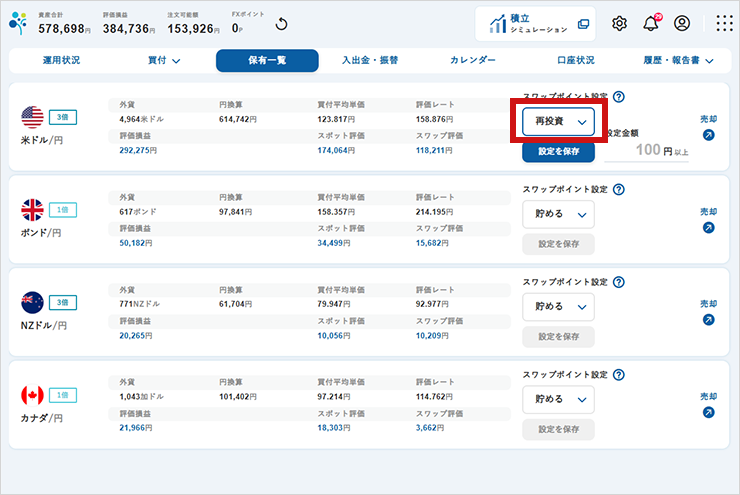The width and height of the screenshot is (740, 495).
Task: Click the 174,064円 スポット評価 value
Action: (x=336, y=151)
